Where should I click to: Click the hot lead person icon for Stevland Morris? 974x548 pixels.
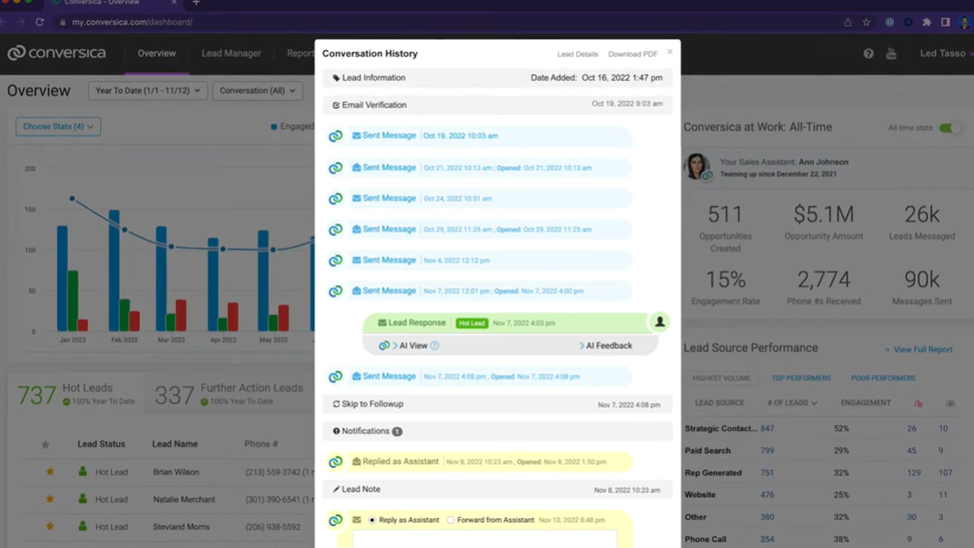click(x=83, y=526)
